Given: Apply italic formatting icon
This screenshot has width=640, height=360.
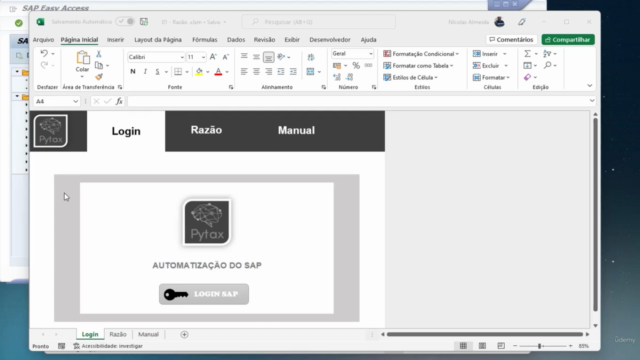Looking at the screenshot, I should (x=145, y=71).
